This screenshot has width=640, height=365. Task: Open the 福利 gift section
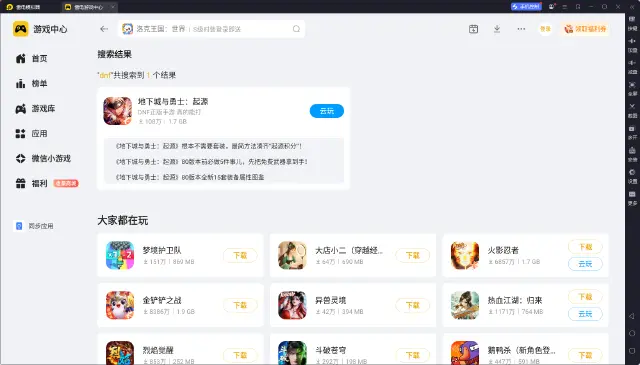click(x=31, y=183)
